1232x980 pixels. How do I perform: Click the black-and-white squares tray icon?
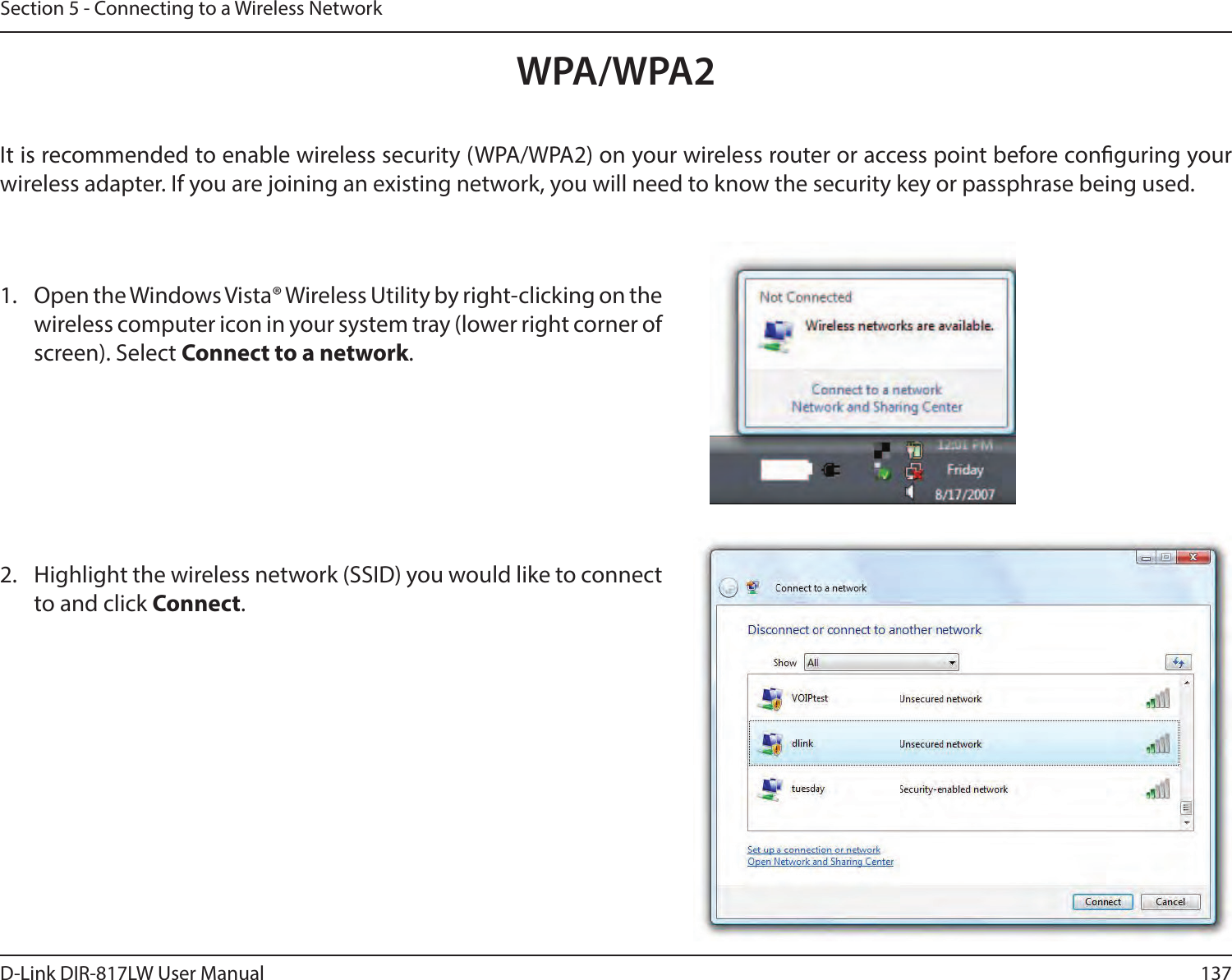click(882, 450)
